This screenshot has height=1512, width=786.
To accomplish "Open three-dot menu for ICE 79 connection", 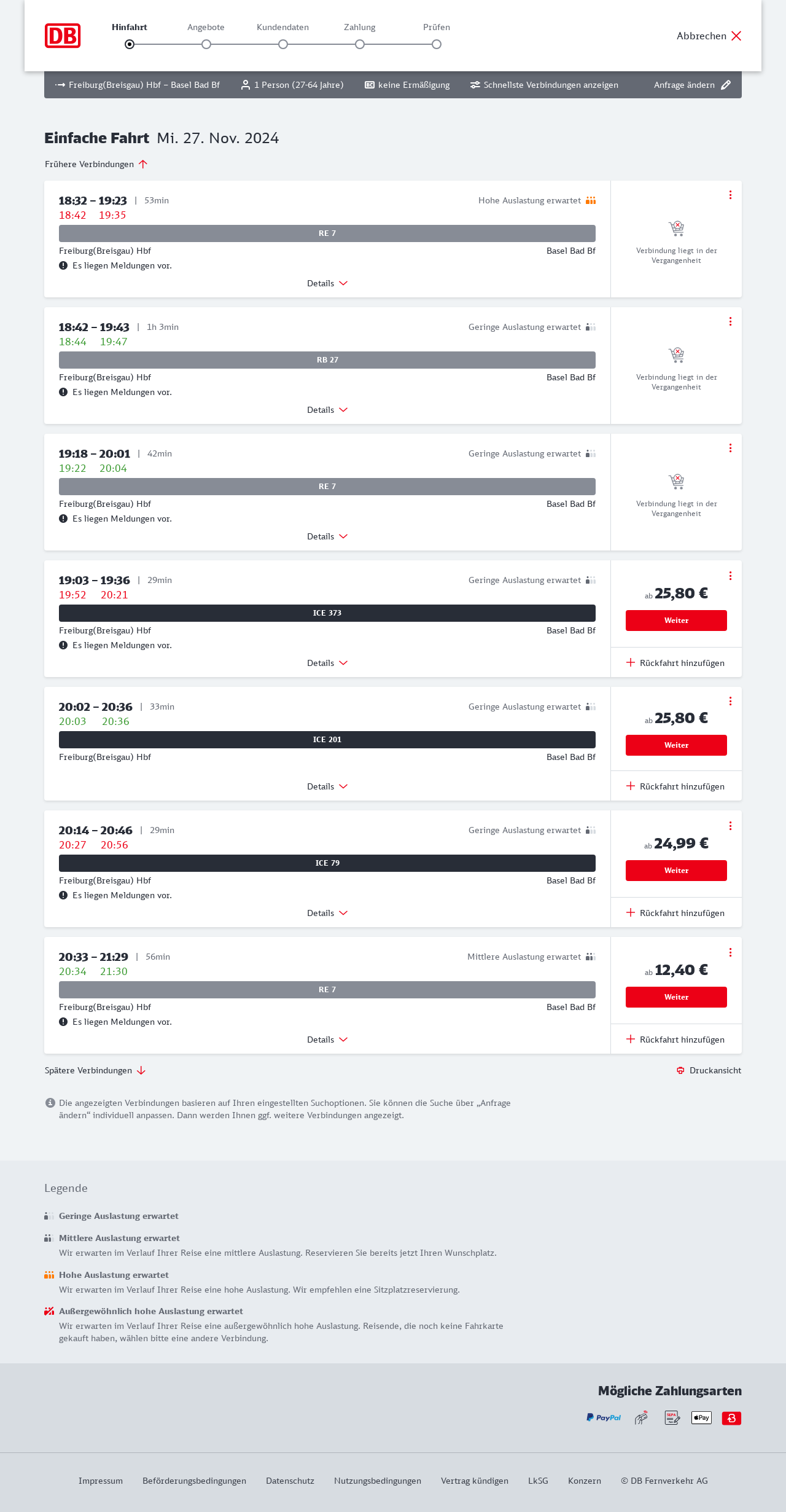I will tap(730, 826).
